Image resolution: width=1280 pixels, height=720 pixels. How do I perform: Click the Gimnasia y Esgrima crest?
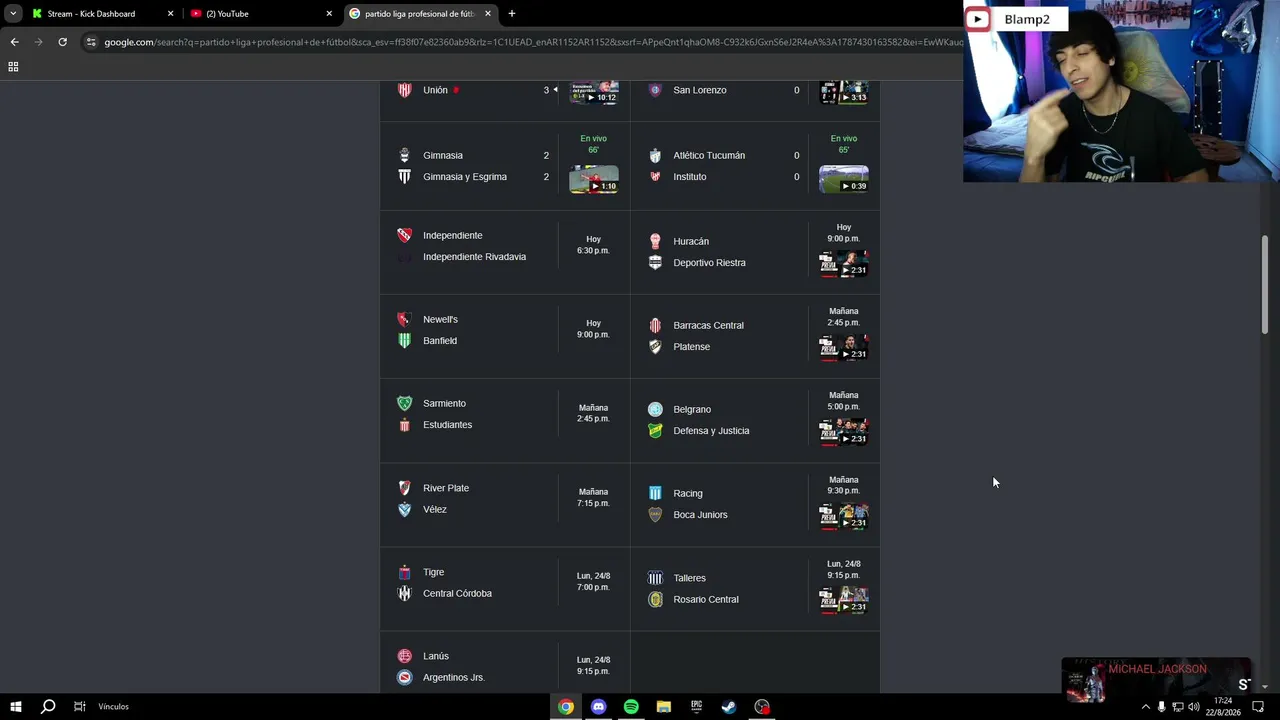(x=404, y=177)
